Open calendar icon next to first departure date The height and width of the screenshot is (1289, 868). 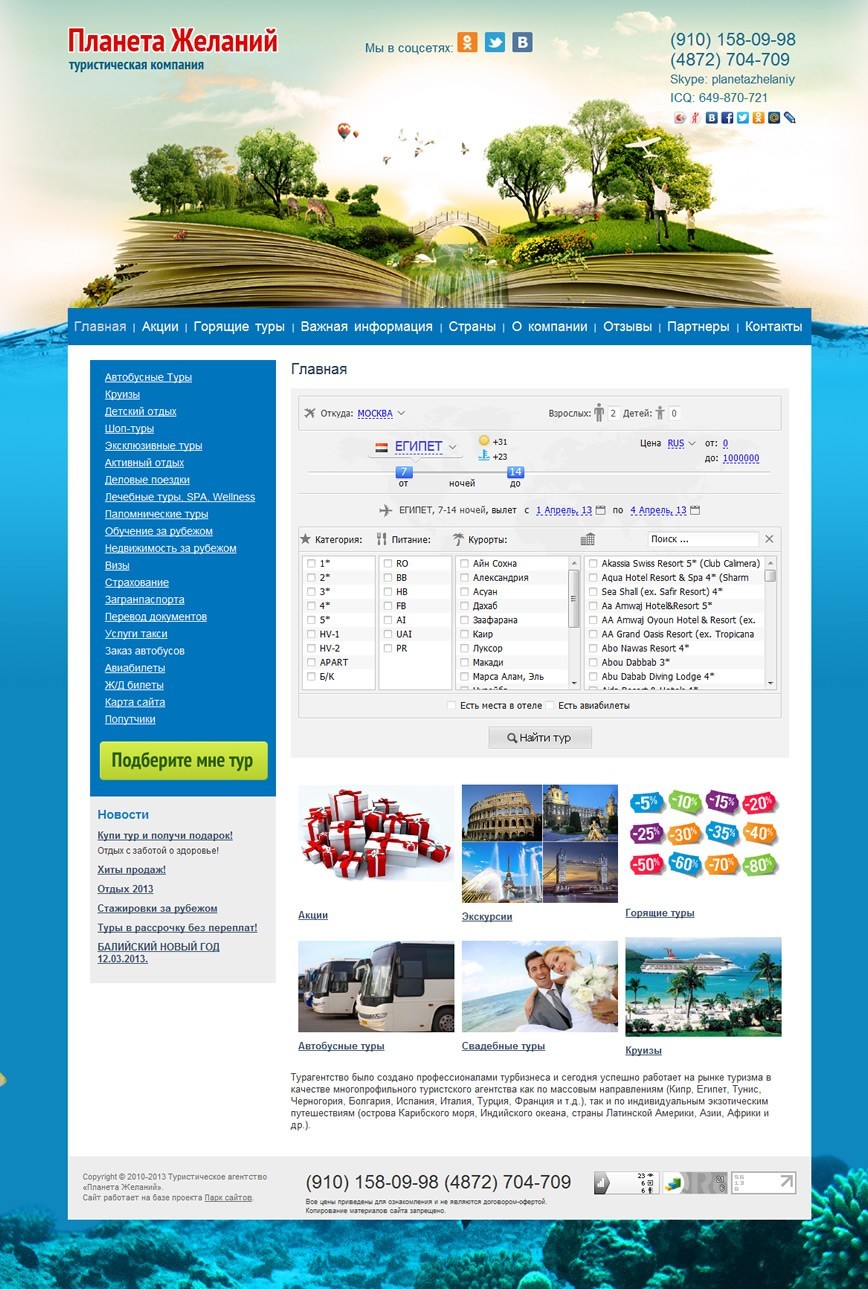[601, 510]
